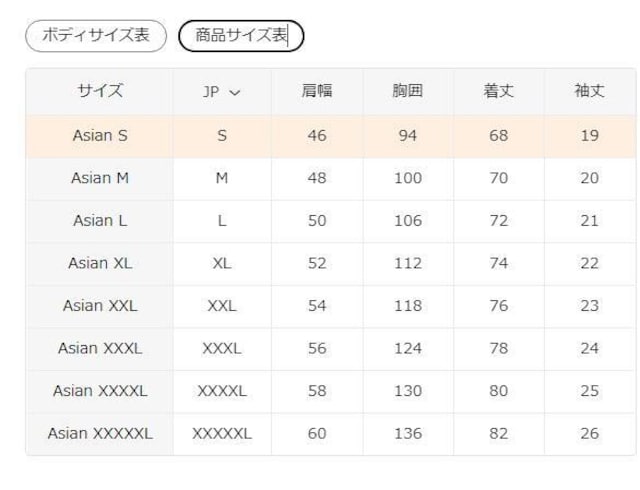Pick the Asian XL row
The image size is (640, 490).
pos(100,263)
